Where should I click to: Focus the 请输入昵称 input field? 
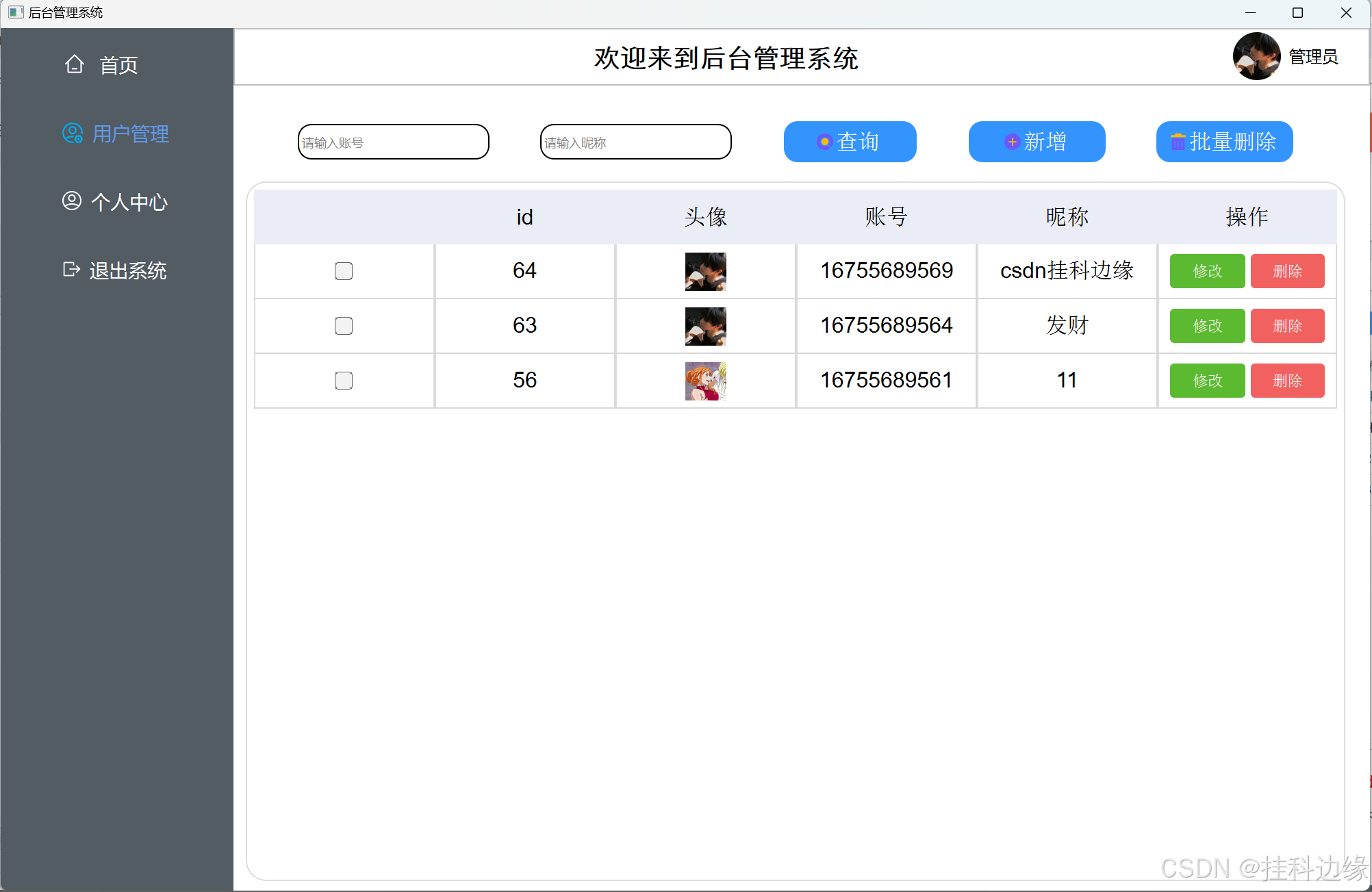(x=636, y=142)
